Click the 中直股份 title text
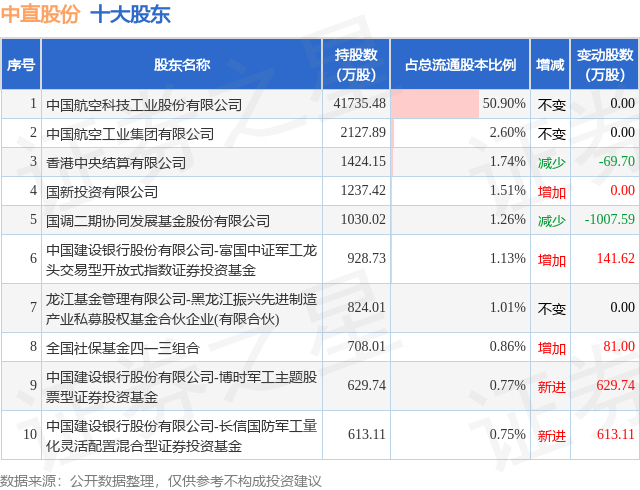 click(x=40, y=14)
